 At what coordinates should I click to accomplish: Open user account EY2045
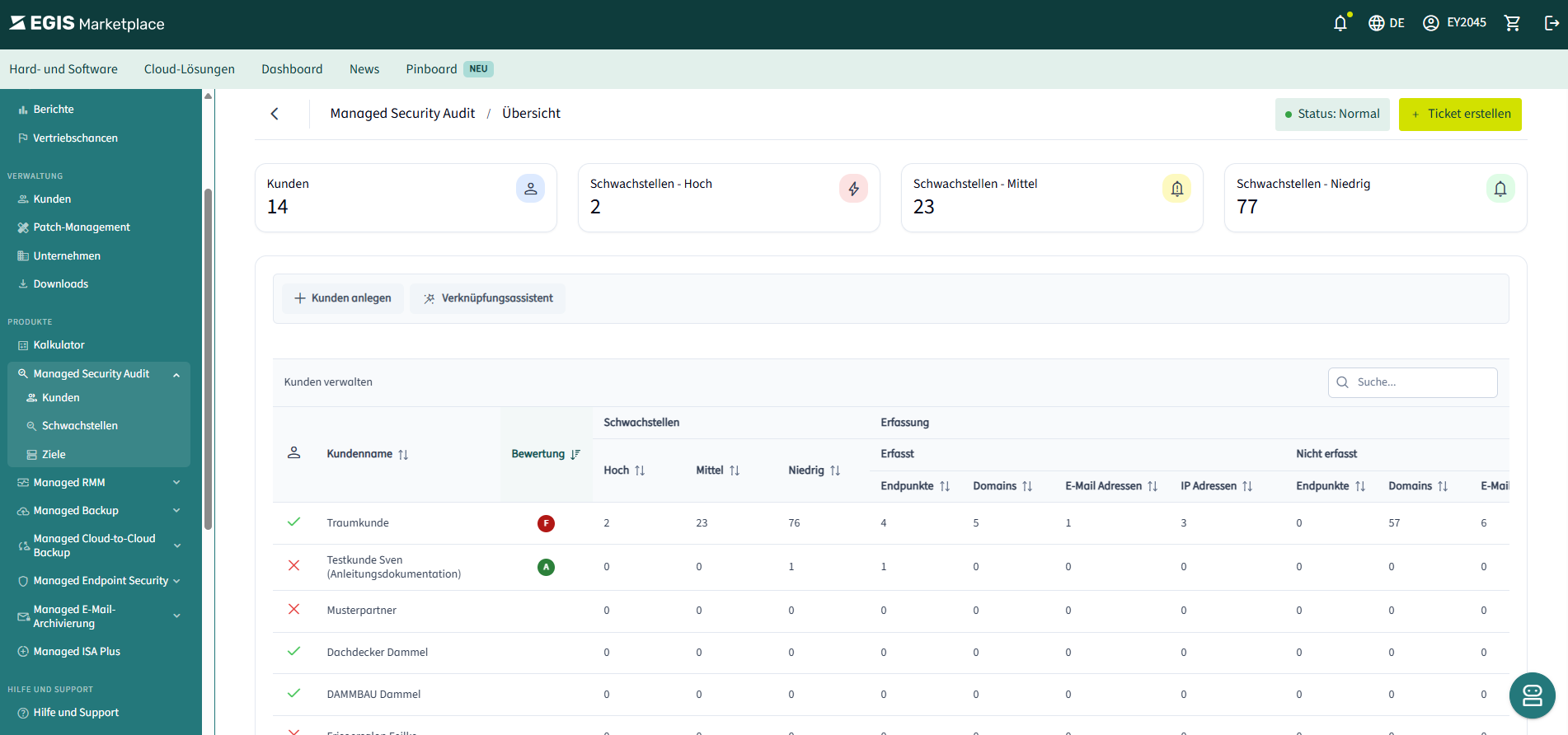[1454, 23]
